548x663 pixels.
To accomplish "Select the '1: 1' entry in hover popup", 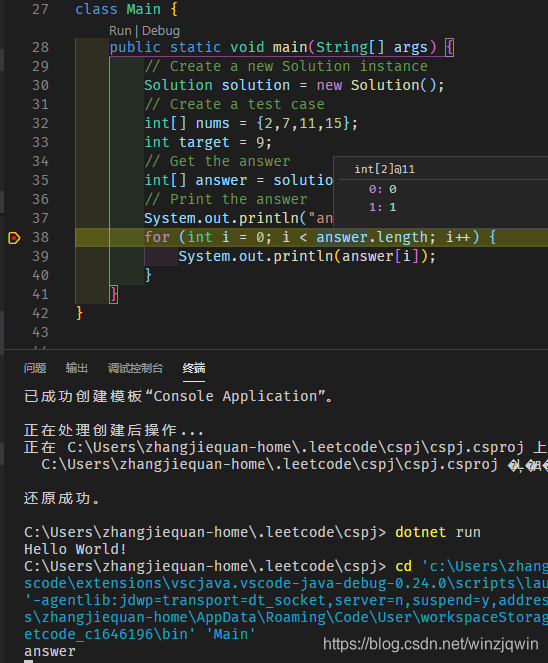I will tap(382, 207).
